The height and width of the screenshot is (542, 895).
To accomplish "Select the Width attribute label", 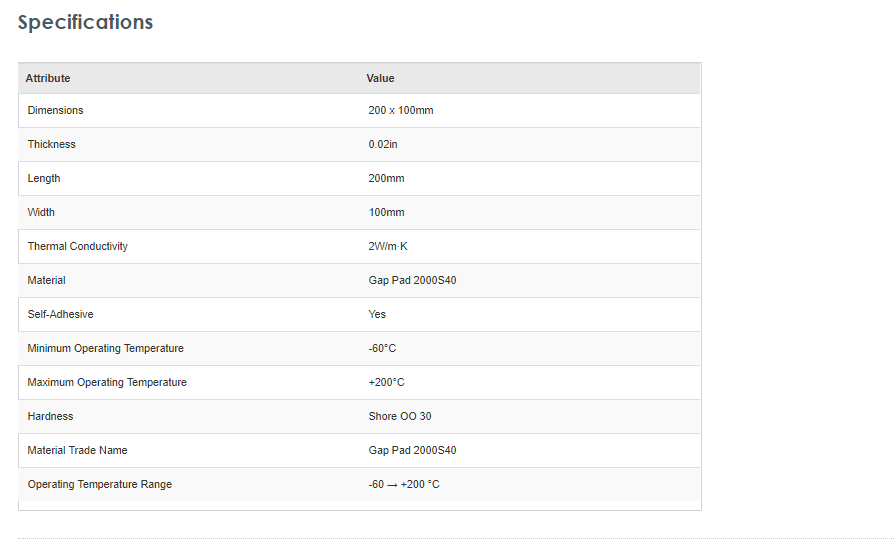I will 41,212.
